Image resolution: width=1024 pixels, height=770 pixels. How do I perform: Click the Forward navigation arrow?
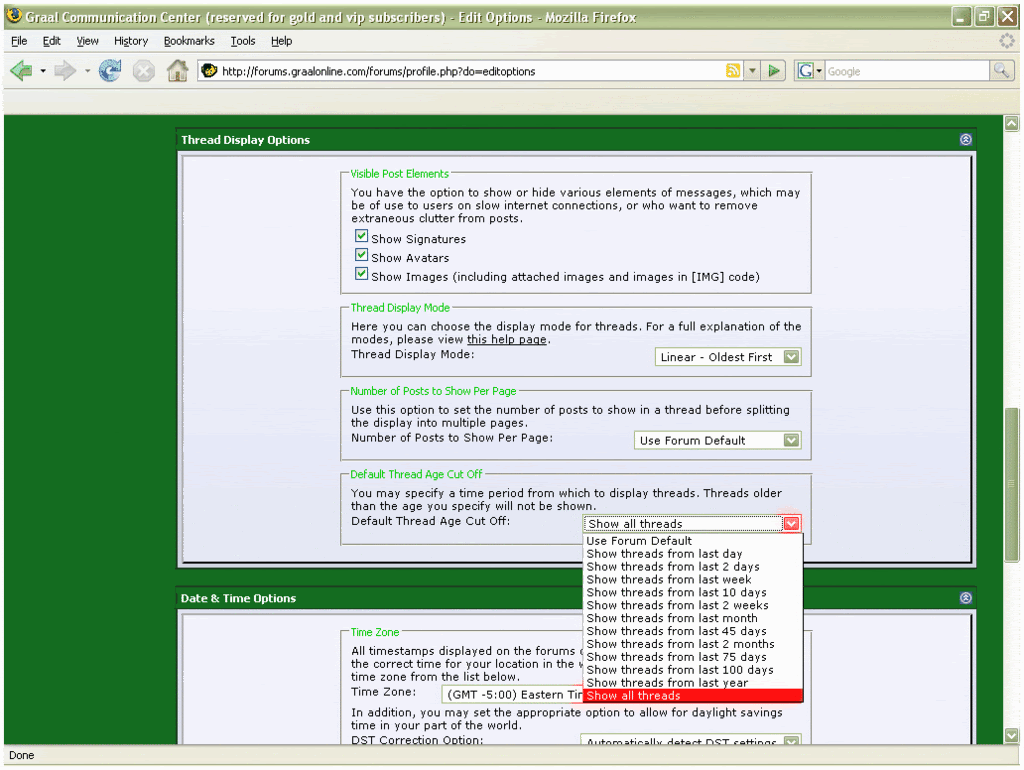tap(65, 71)
